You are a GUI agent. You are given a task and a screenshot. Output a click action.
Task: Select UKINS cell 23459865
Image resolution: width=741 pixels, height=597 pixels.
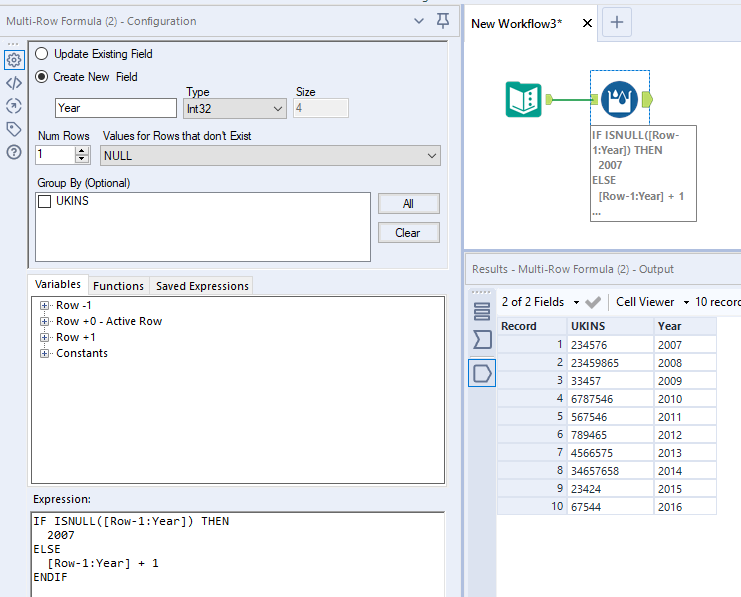610,363
